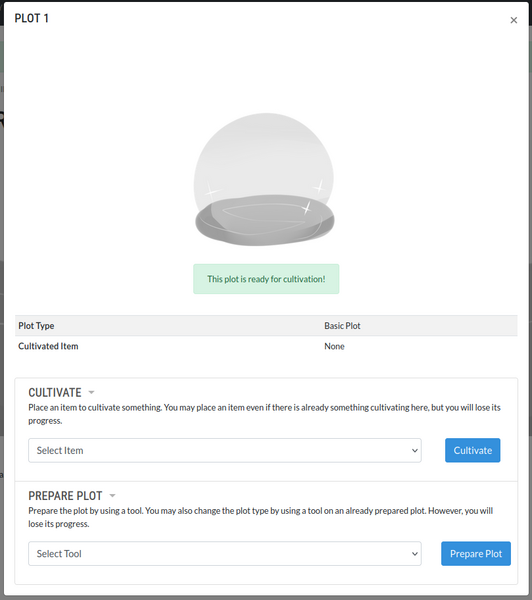Click the green ready for cultivation notice
This screenshot has height=600, width=532.
tap(266, 279)
